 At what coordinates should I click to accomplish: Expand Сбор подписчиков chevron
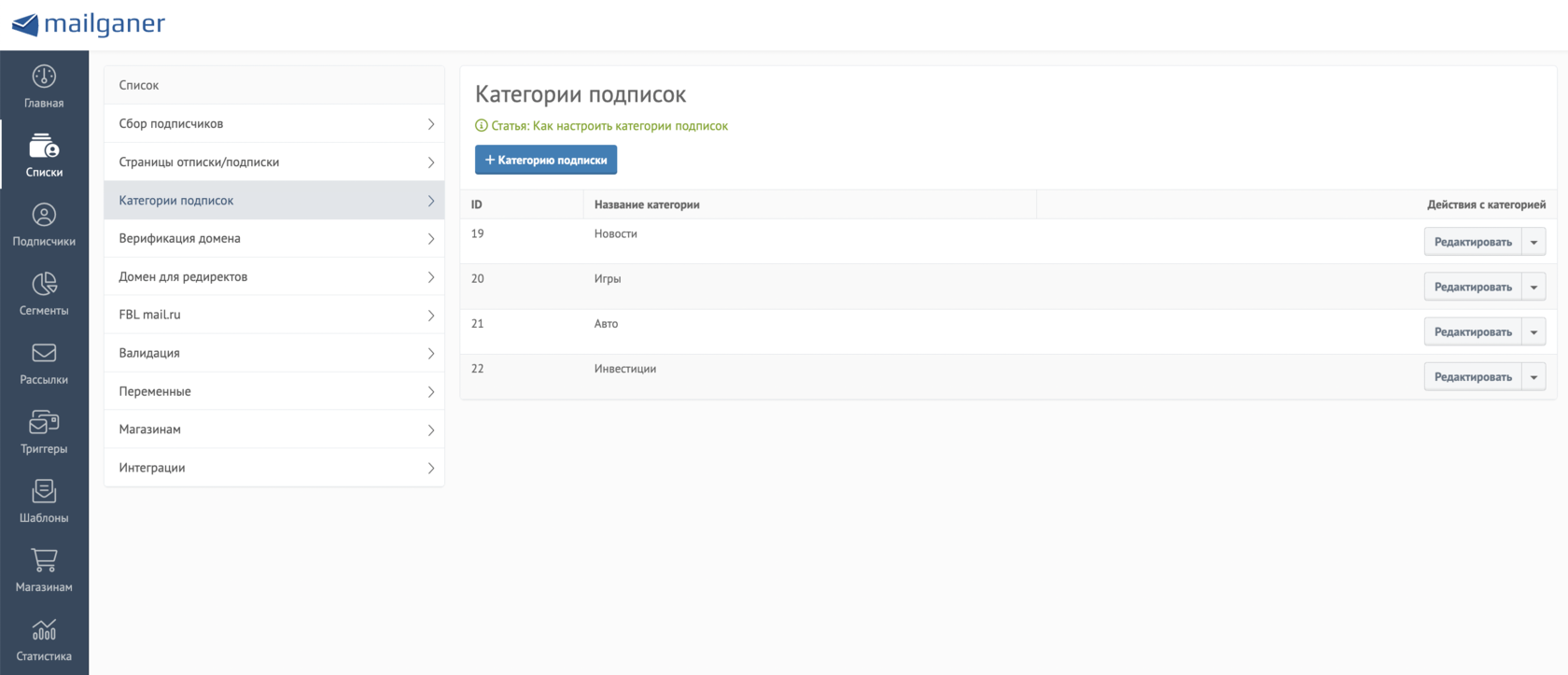[x=431, y=124]
